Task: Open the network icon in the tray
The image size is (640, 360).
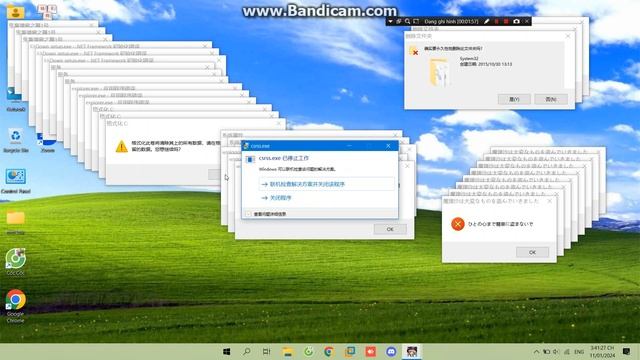Action: click(567, 351)
